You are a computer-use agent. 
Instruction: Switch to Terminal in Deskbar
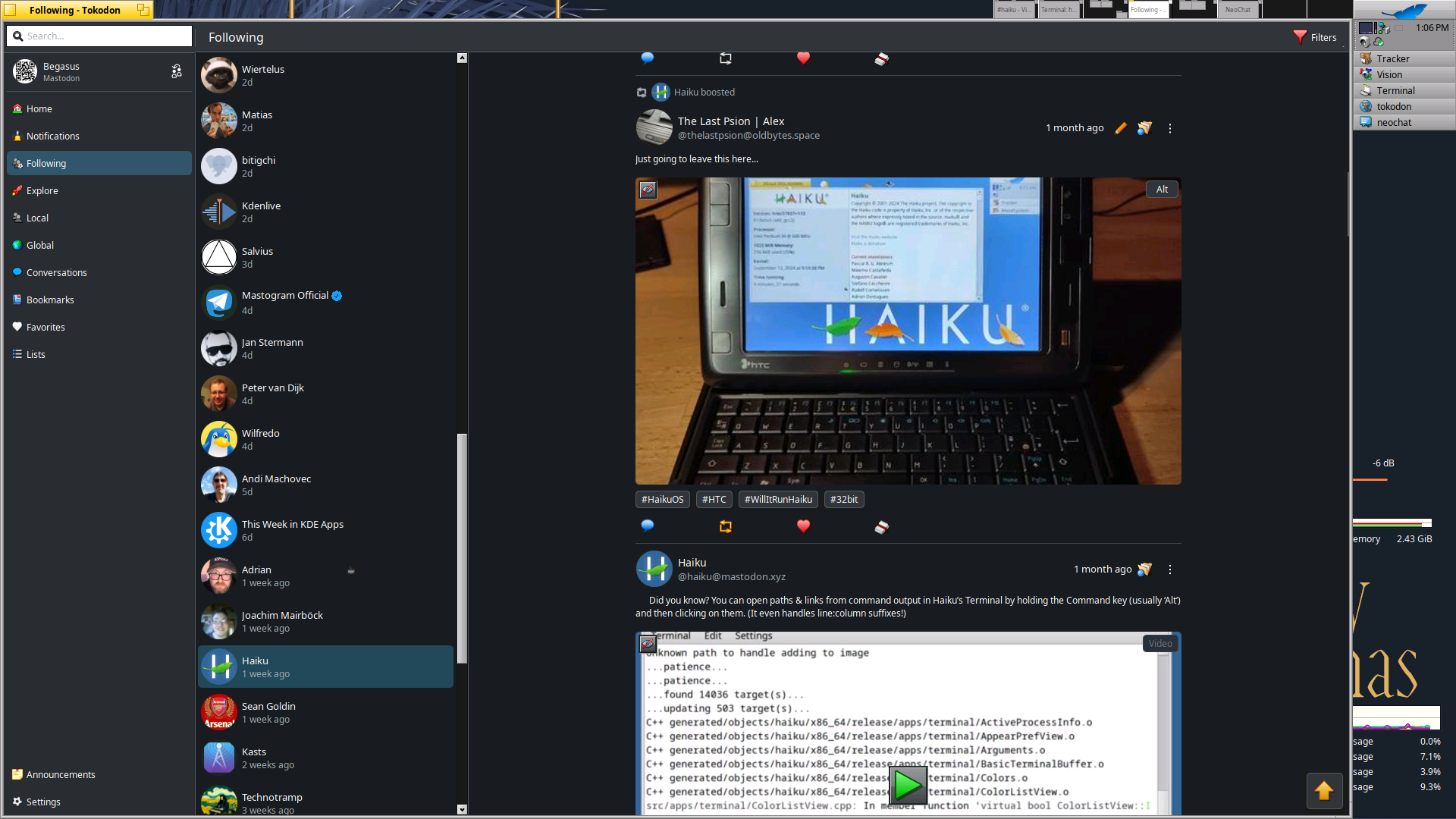1404,91
